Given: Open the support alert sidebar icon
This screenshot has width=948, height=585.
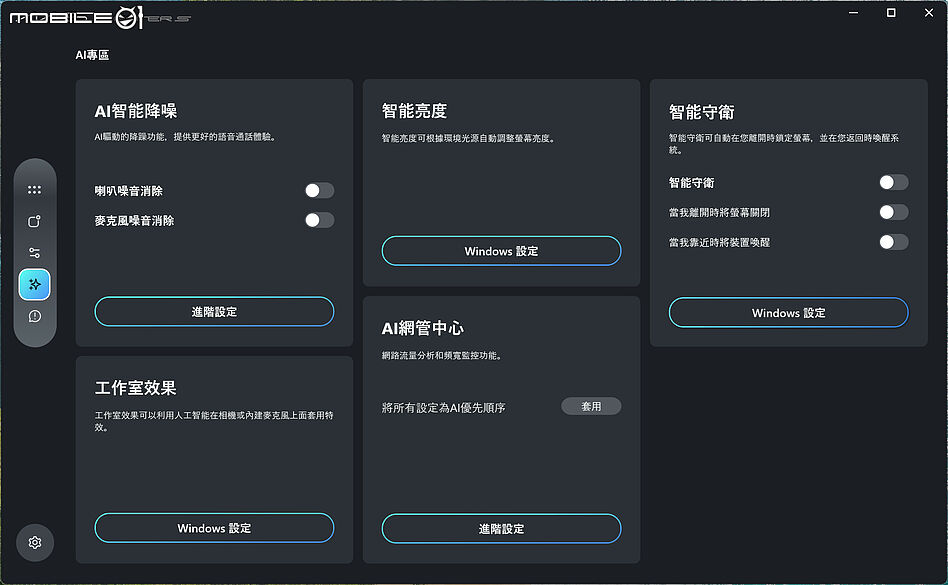Looking at the screenshot, I should click(34, 316).
